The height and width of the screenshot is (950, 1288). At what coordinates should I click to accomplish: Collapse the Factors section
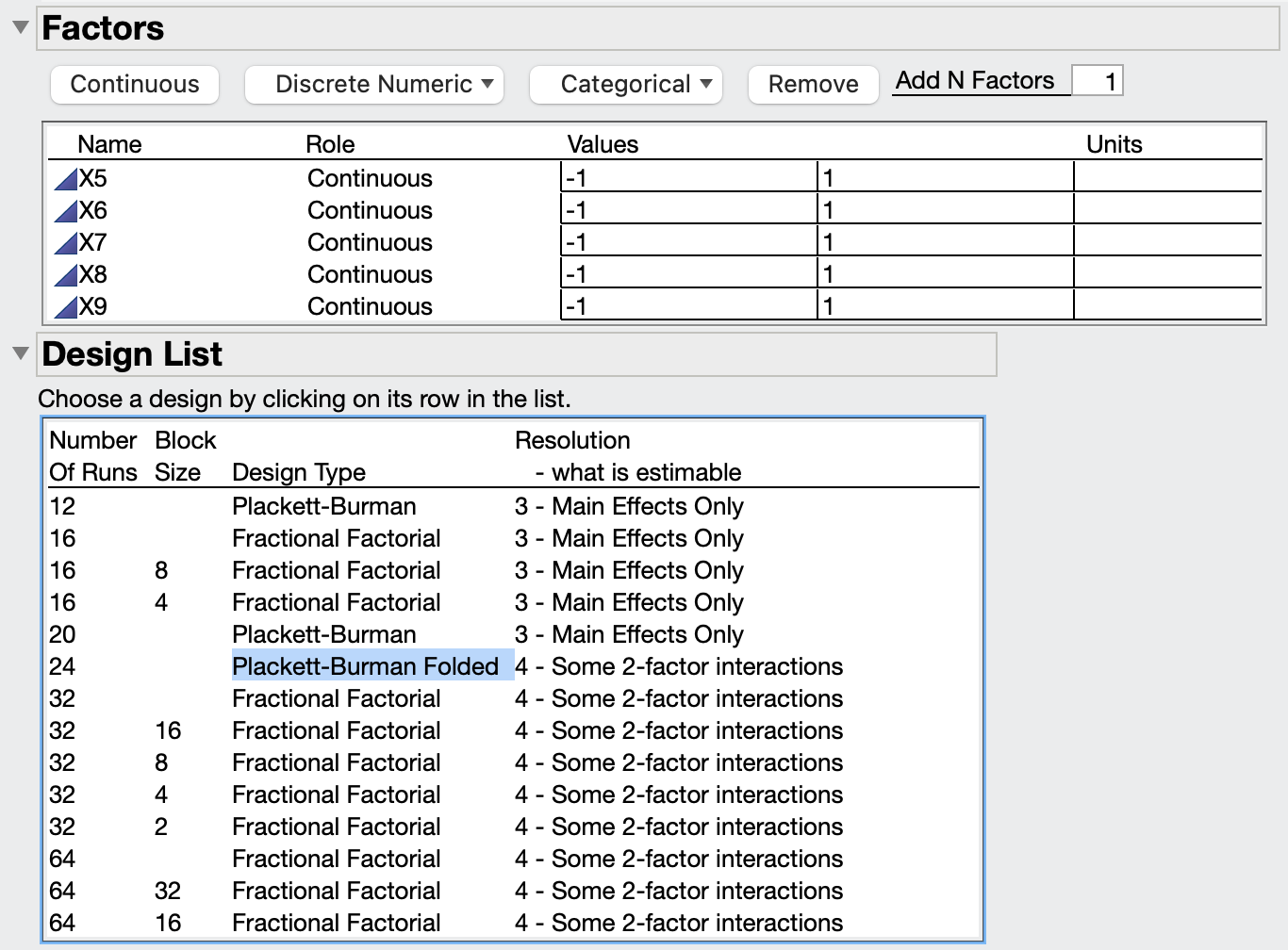pyautogui.click(x=20, y=27)
